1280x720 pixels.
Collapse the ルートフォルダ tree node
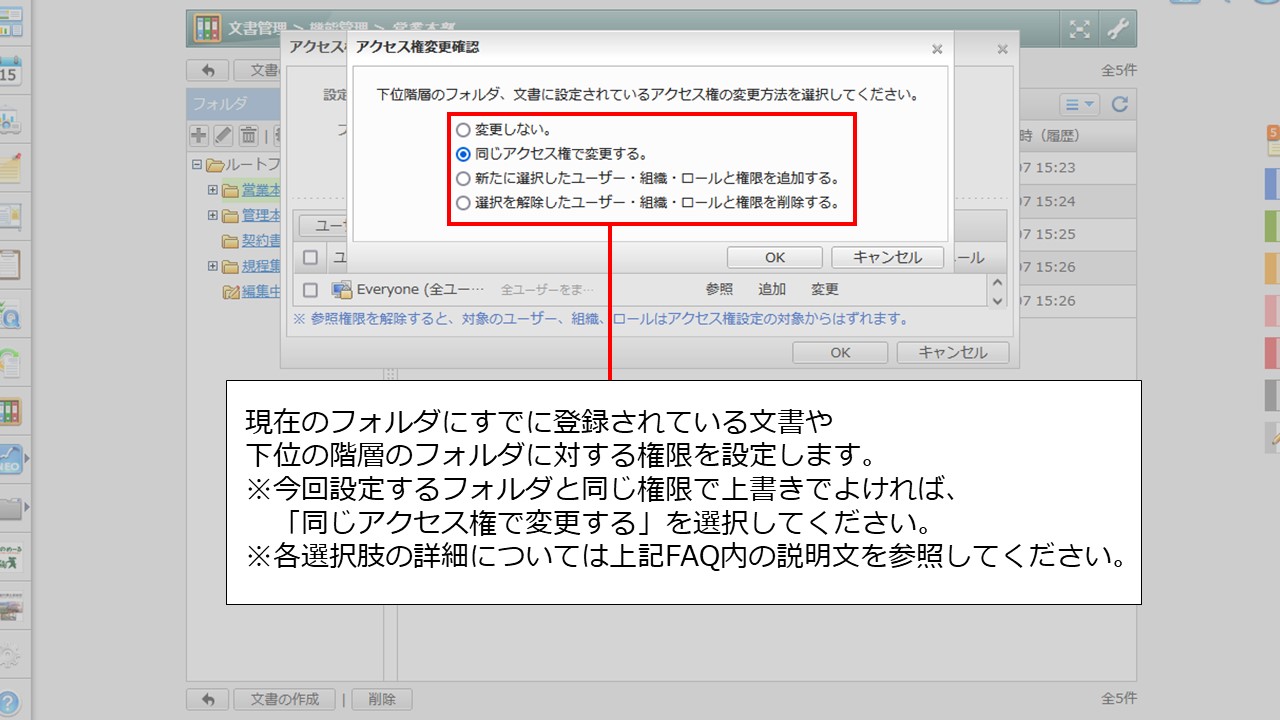[197, 165]
